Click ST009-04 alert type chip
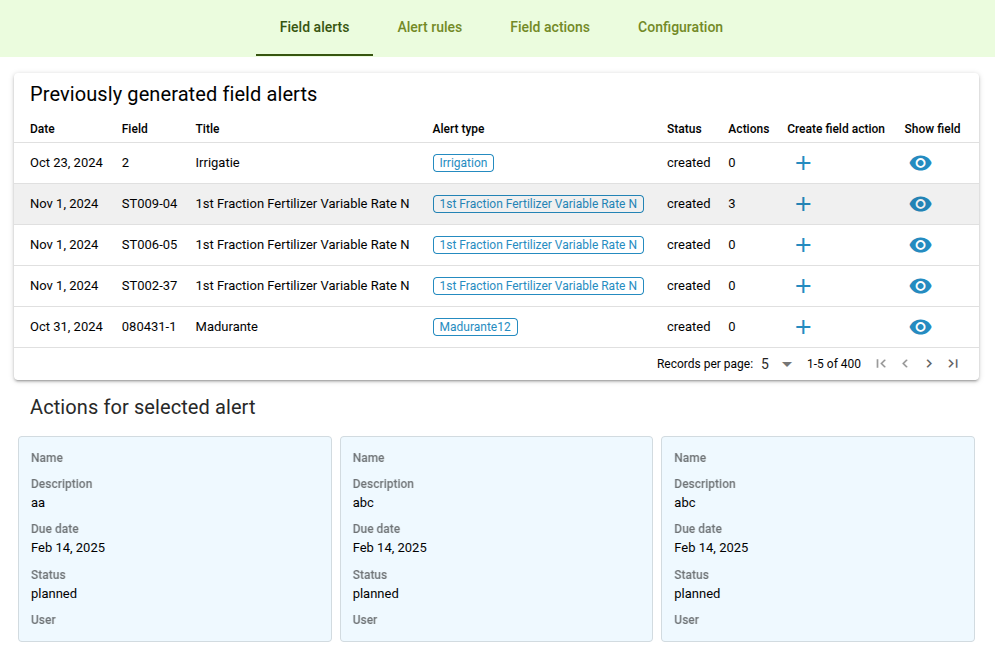 coord(538,204)
